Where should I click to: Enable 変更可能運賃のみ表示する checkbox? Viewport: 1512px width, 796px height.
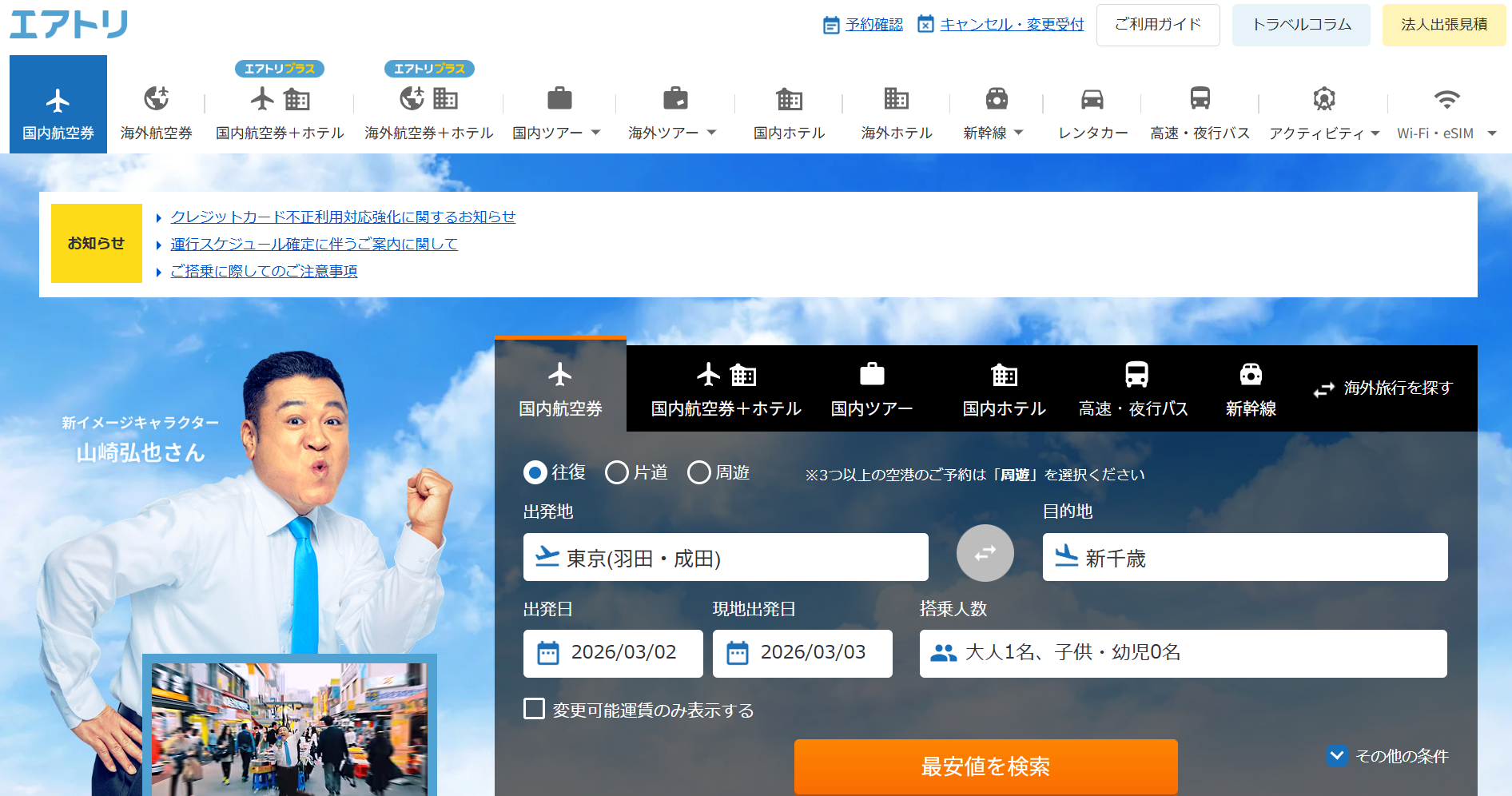pyautogui.click(x=534, y=709)
